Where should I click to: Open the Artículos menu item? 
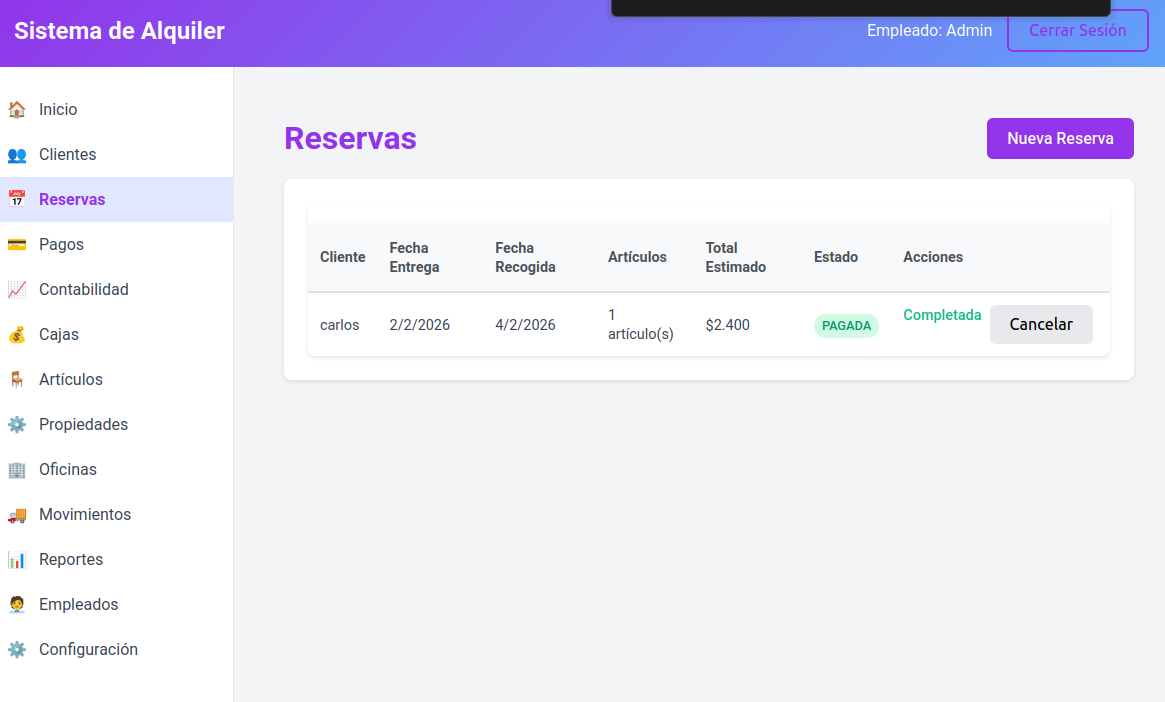[117, 380]
